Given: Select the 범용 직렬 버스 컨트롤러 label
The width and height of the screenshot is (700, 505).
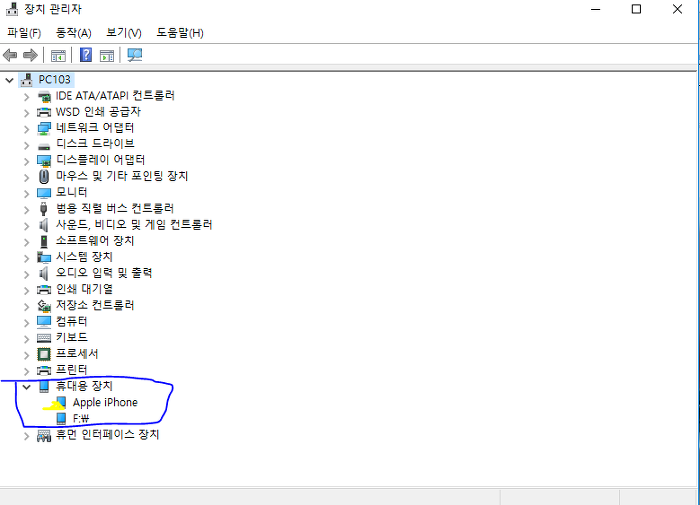Looking at the screenshot, I should [x=115, y=209].
